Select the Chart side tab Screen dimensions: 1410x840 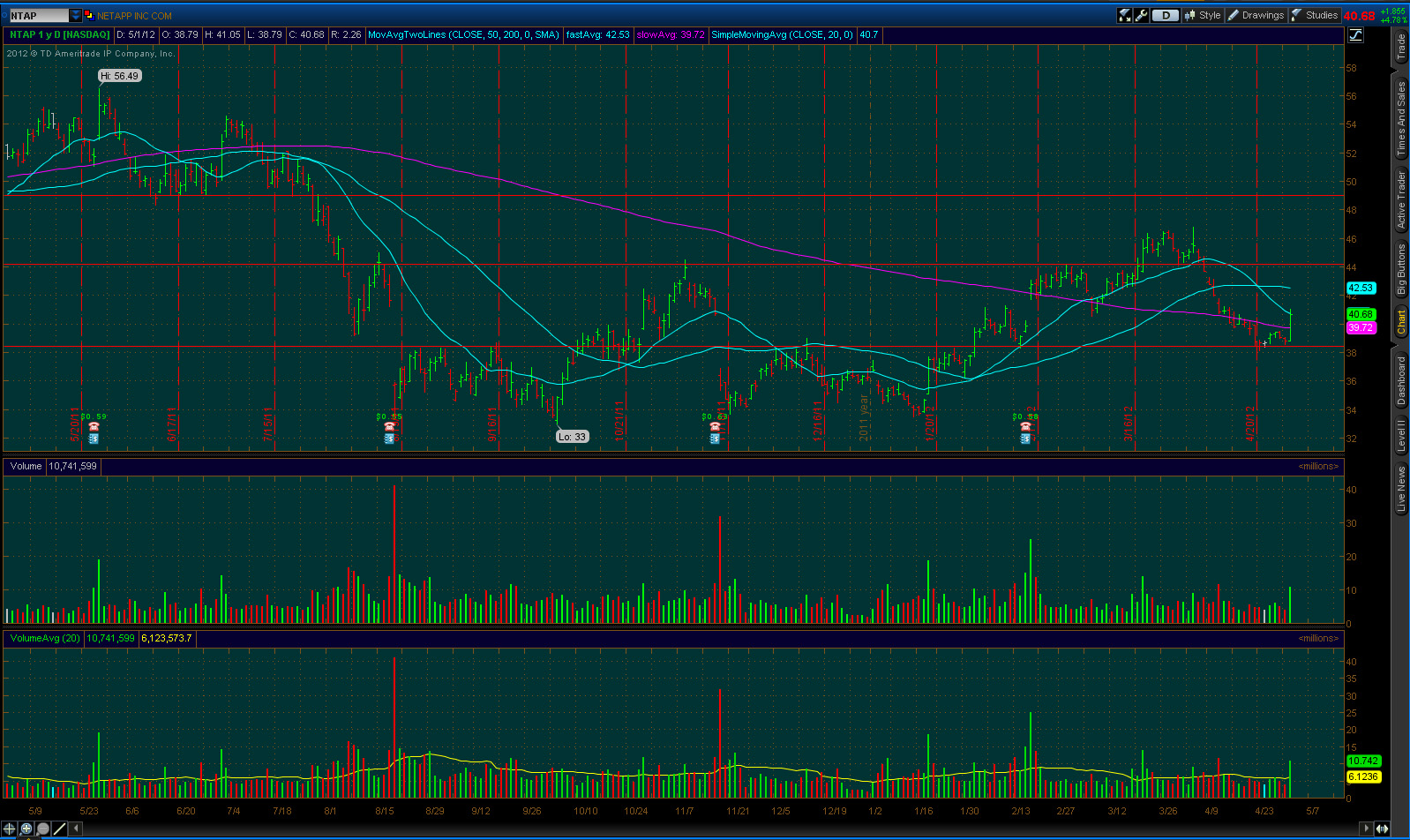point(1401,322)
